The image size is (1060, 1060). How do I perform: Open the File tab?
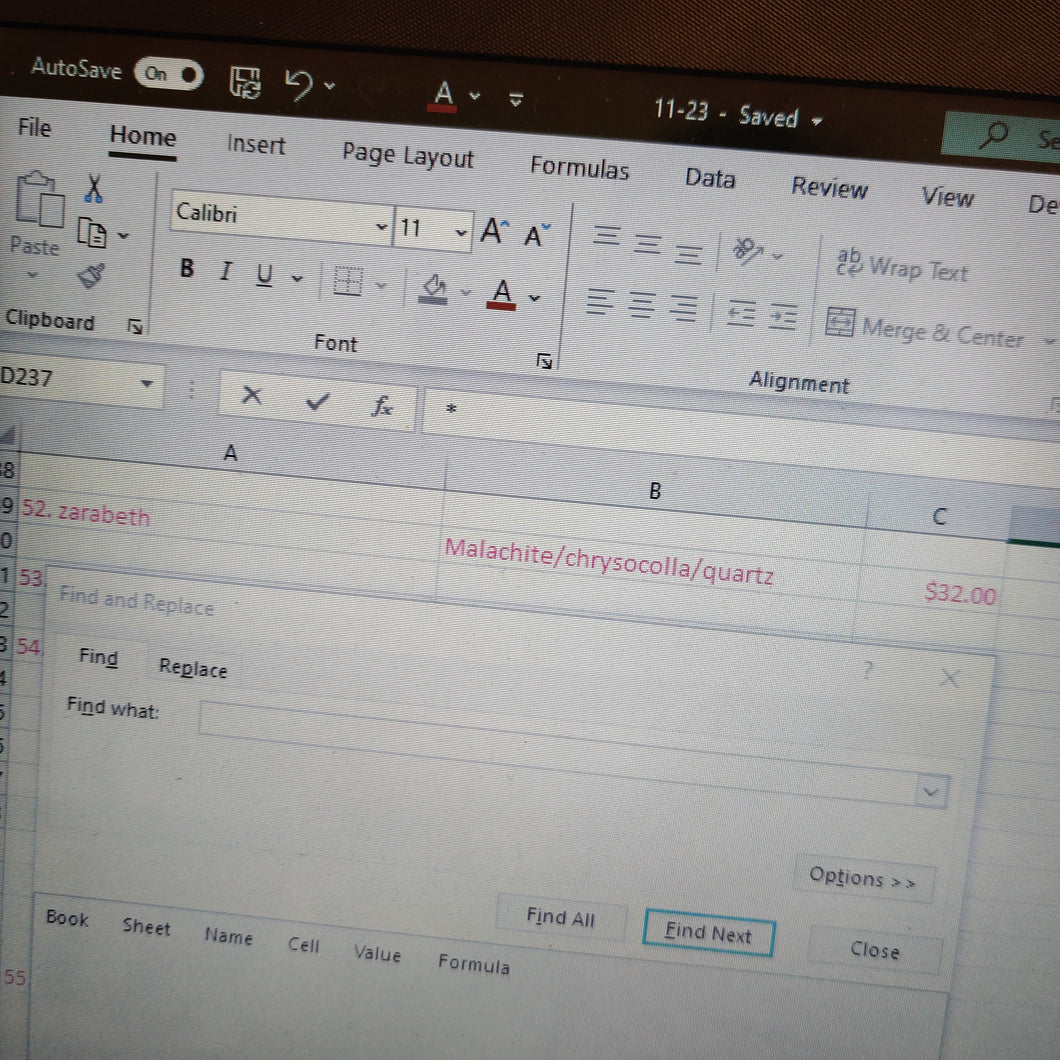click(x=34, y=127)
